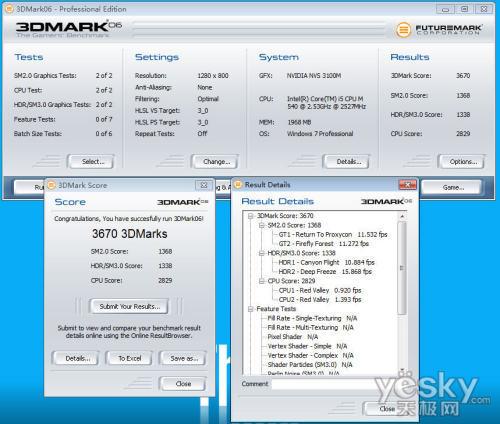This screenshot has height=424, width=500.
Task: Click the 3DMark Score value 3670 in Results
Action: point(463,76)
